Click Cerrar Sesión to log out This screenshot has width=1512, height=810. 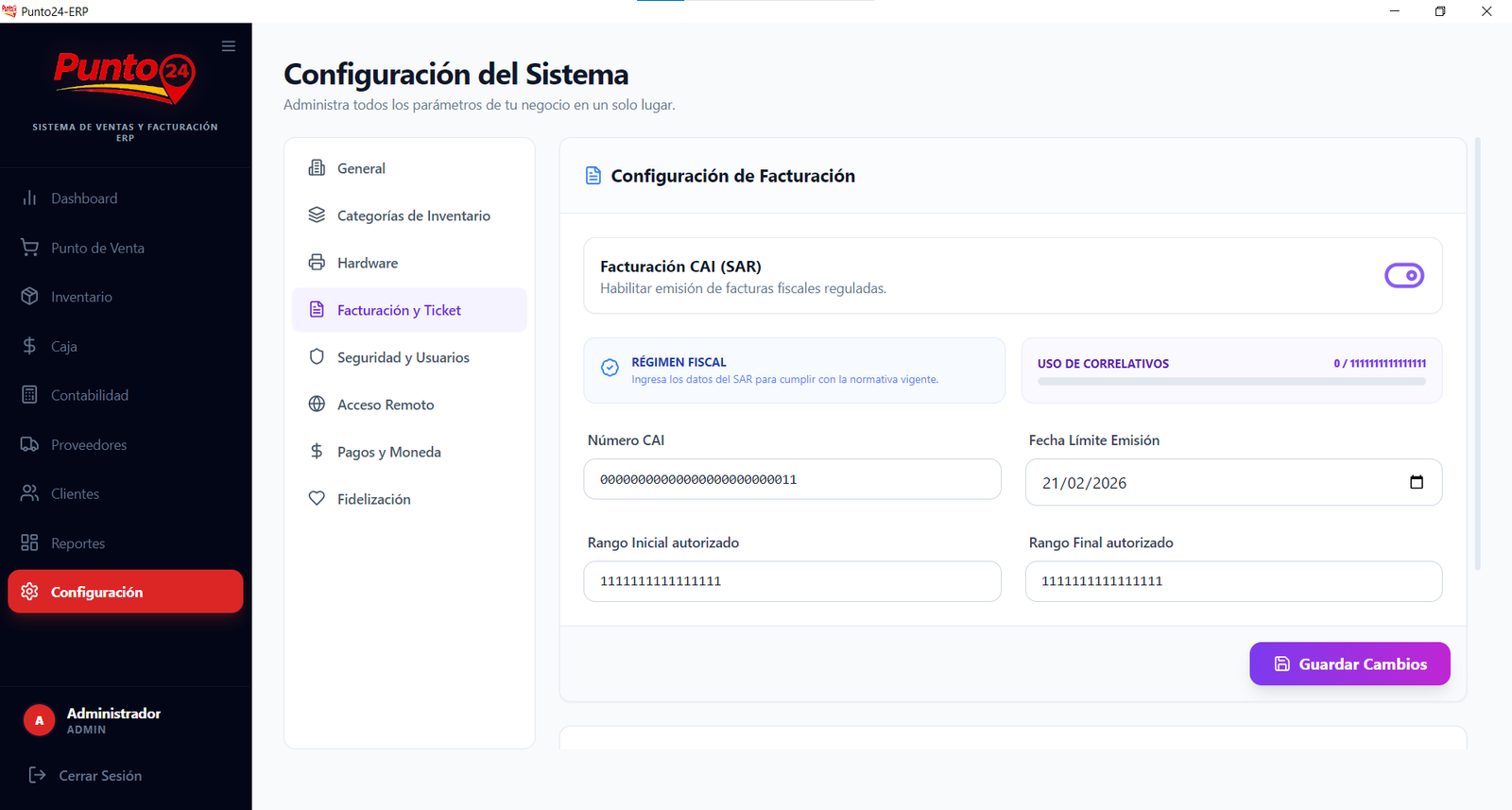click(x=100, y=776)
